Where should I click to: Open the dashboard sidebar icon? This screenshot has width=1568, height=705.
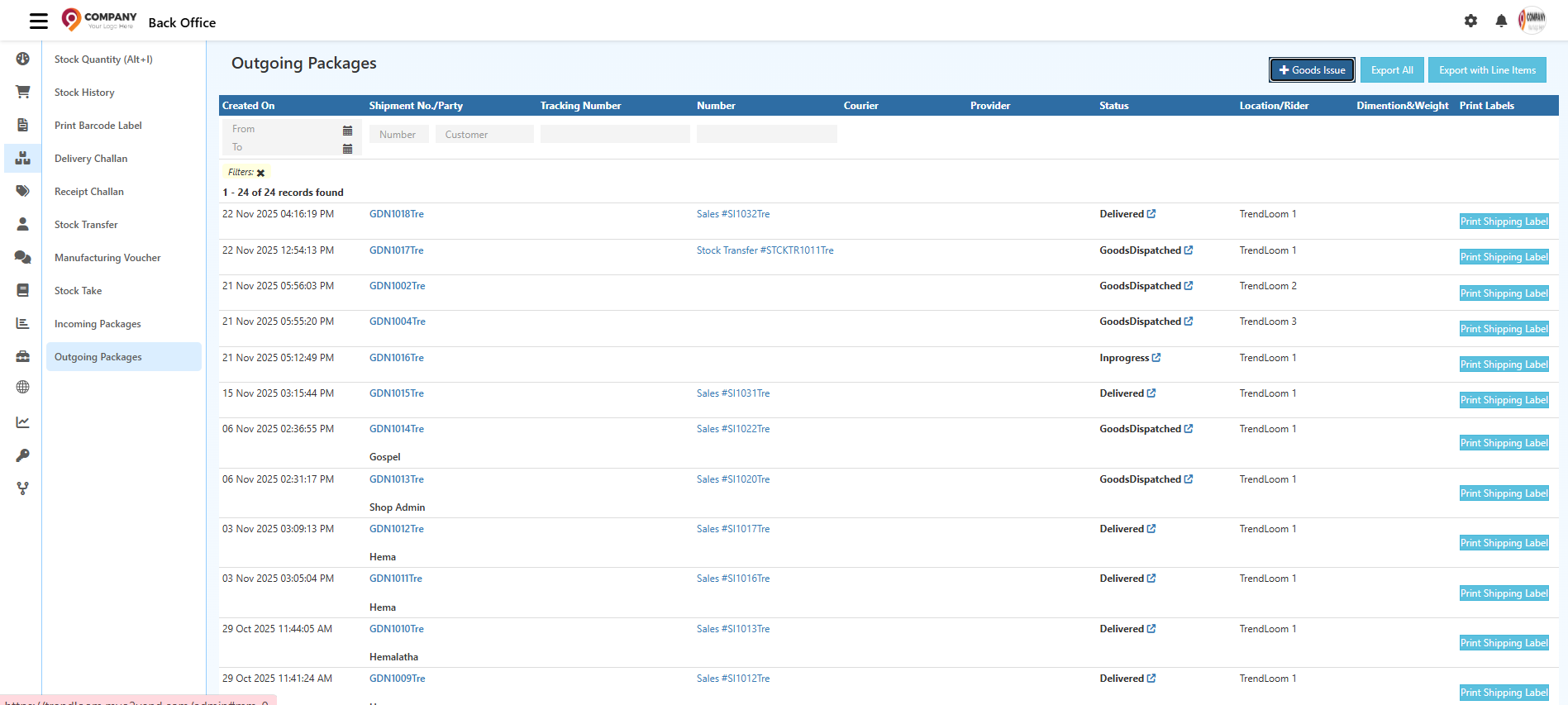22,59
